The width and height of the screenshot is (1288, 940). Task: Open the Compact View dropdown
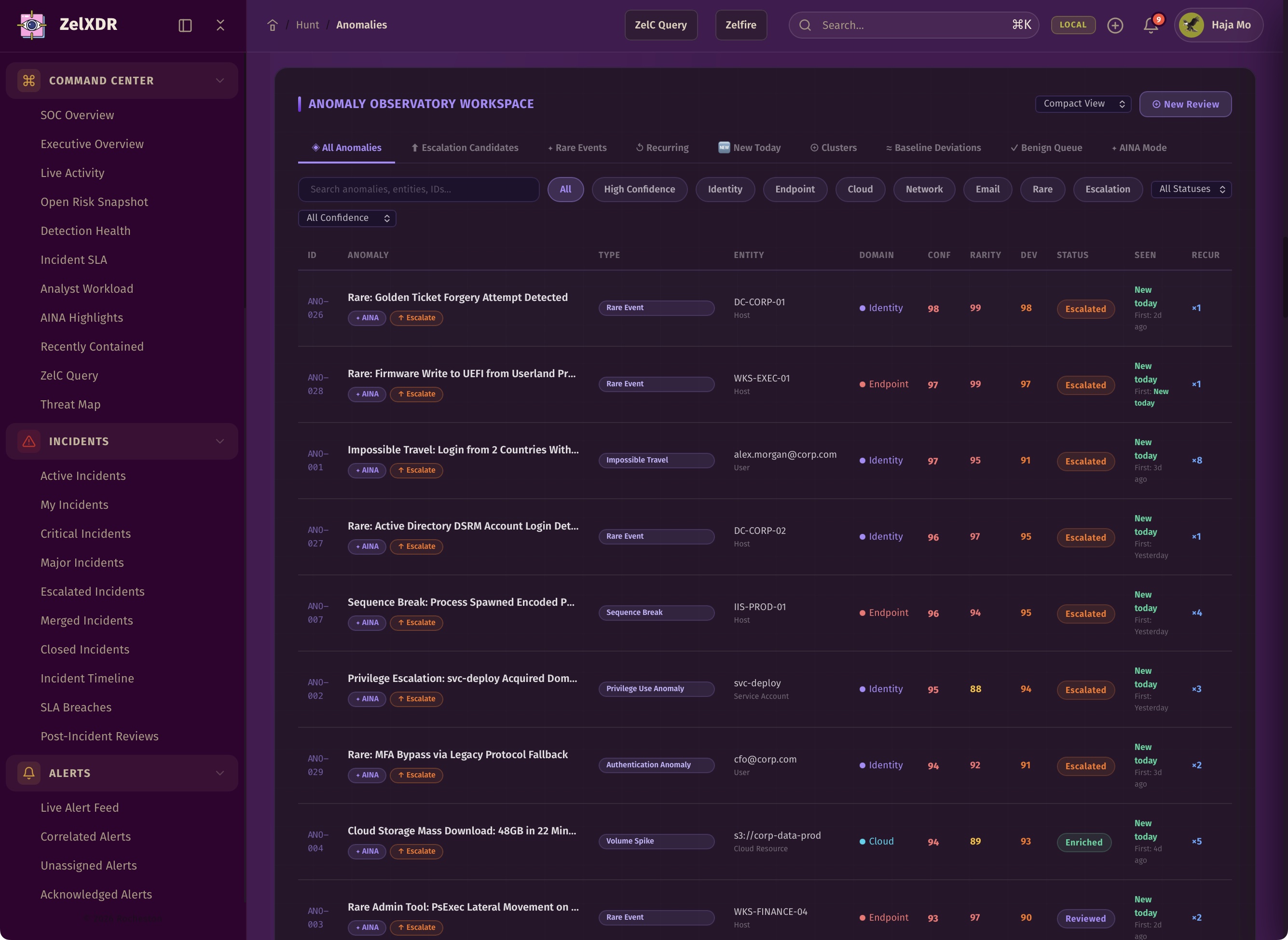pos(1082,104)
